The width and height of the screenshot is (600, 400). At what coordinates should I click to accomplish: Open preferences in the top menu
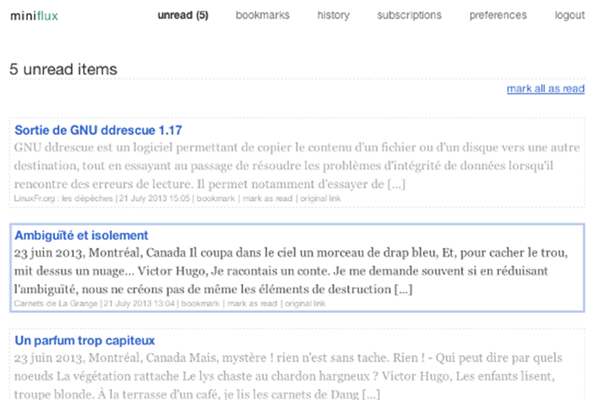(x=497, y=15)
